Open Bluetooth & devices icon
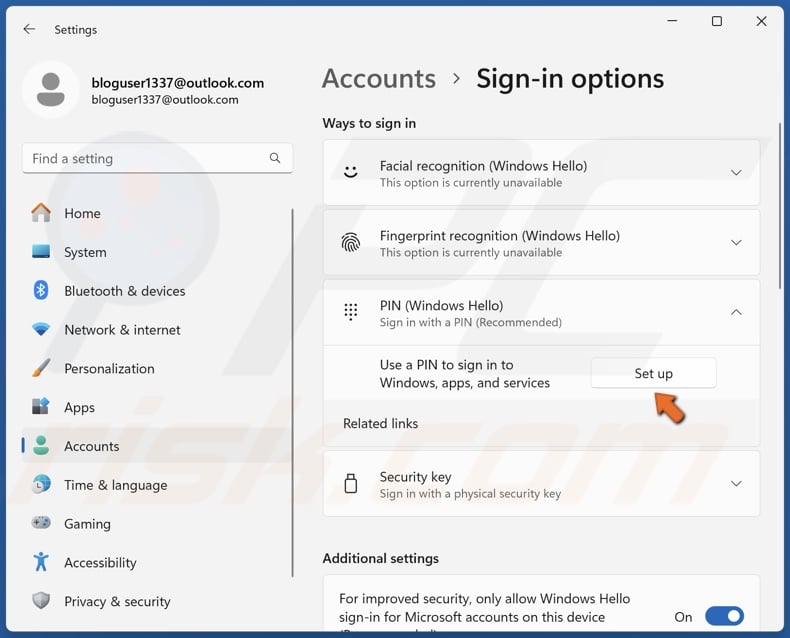790x638 pixels. click(x=41, y=291)
